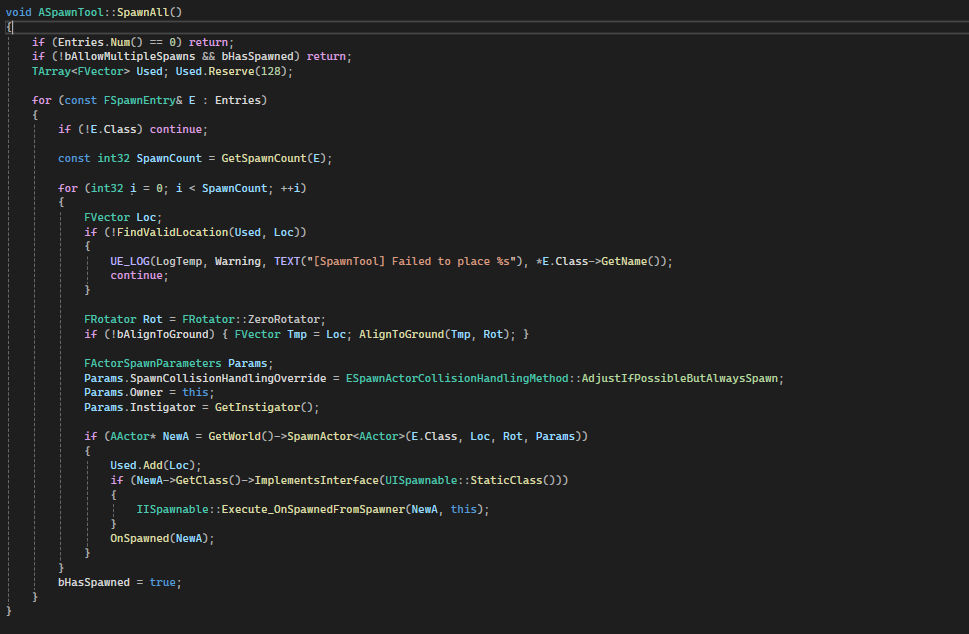The width and height of the screenshot is (969, 634).
Task: Click the ImplementsInterface method call
Action: click(x=316, y=480)
